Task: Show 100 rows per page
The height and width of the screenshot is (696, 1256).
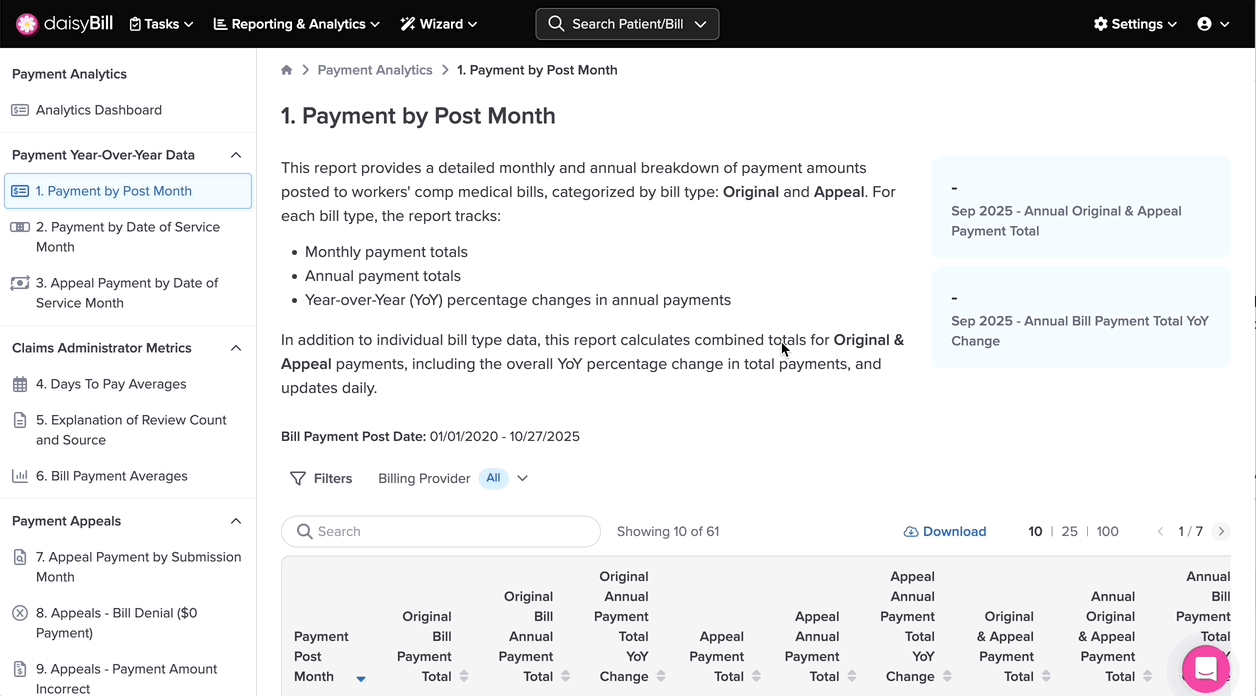Action: tap(1107, 532)
